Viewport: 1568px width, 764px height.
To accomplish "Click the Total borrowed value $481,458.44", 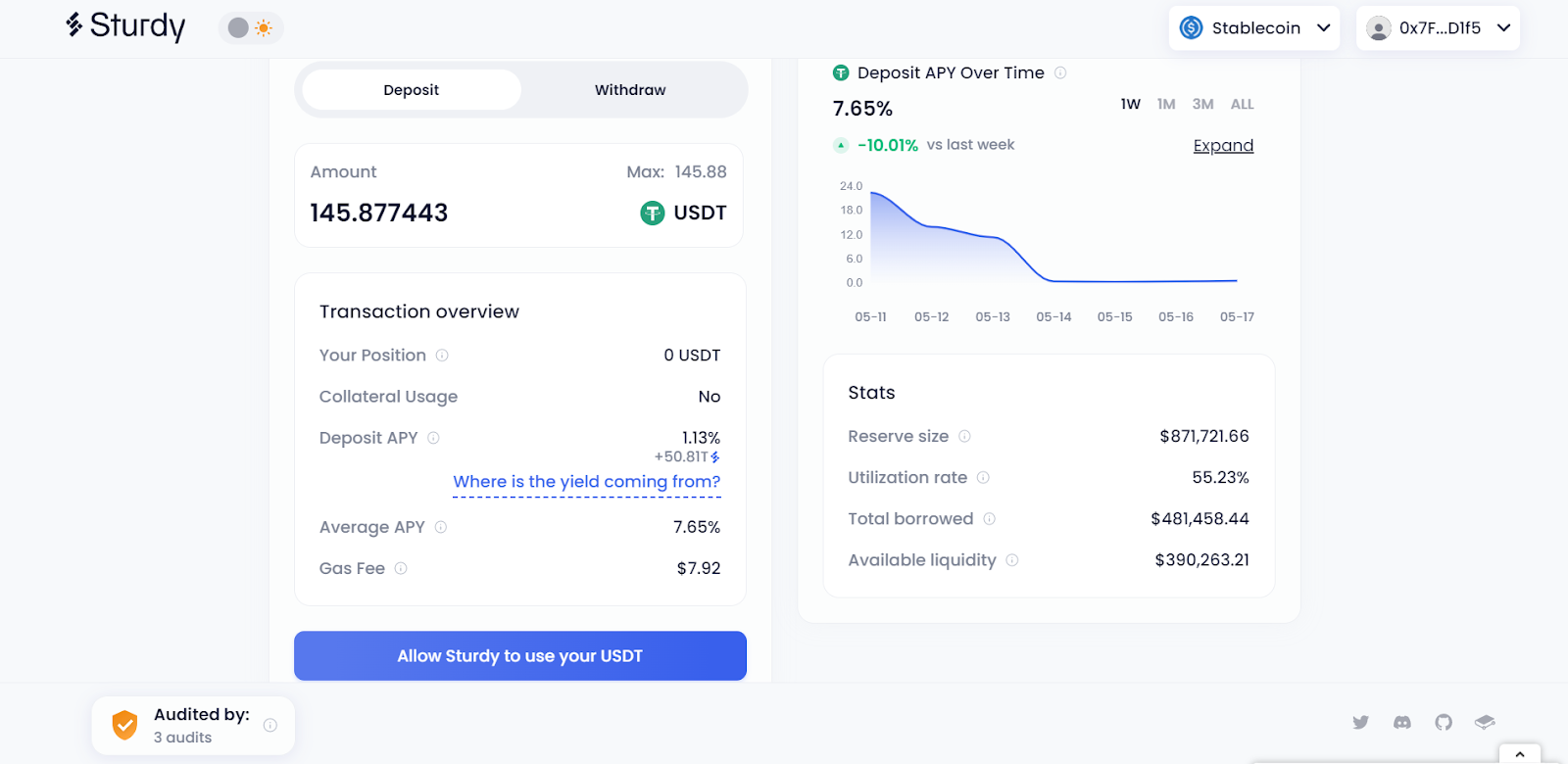I will point(1200,519).
